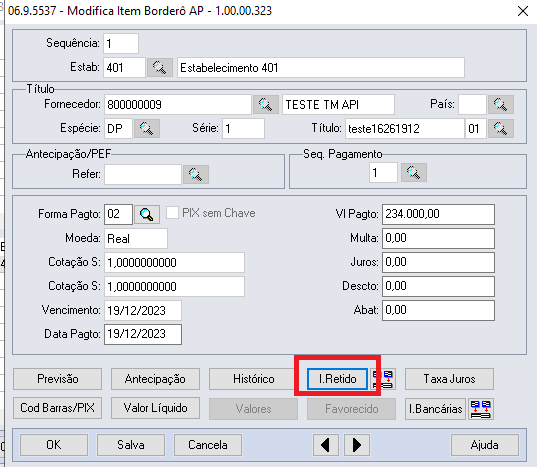Click into the Vl Pagto value field
Viewport: 537px width, 467px height.
(x=438, y=214)
